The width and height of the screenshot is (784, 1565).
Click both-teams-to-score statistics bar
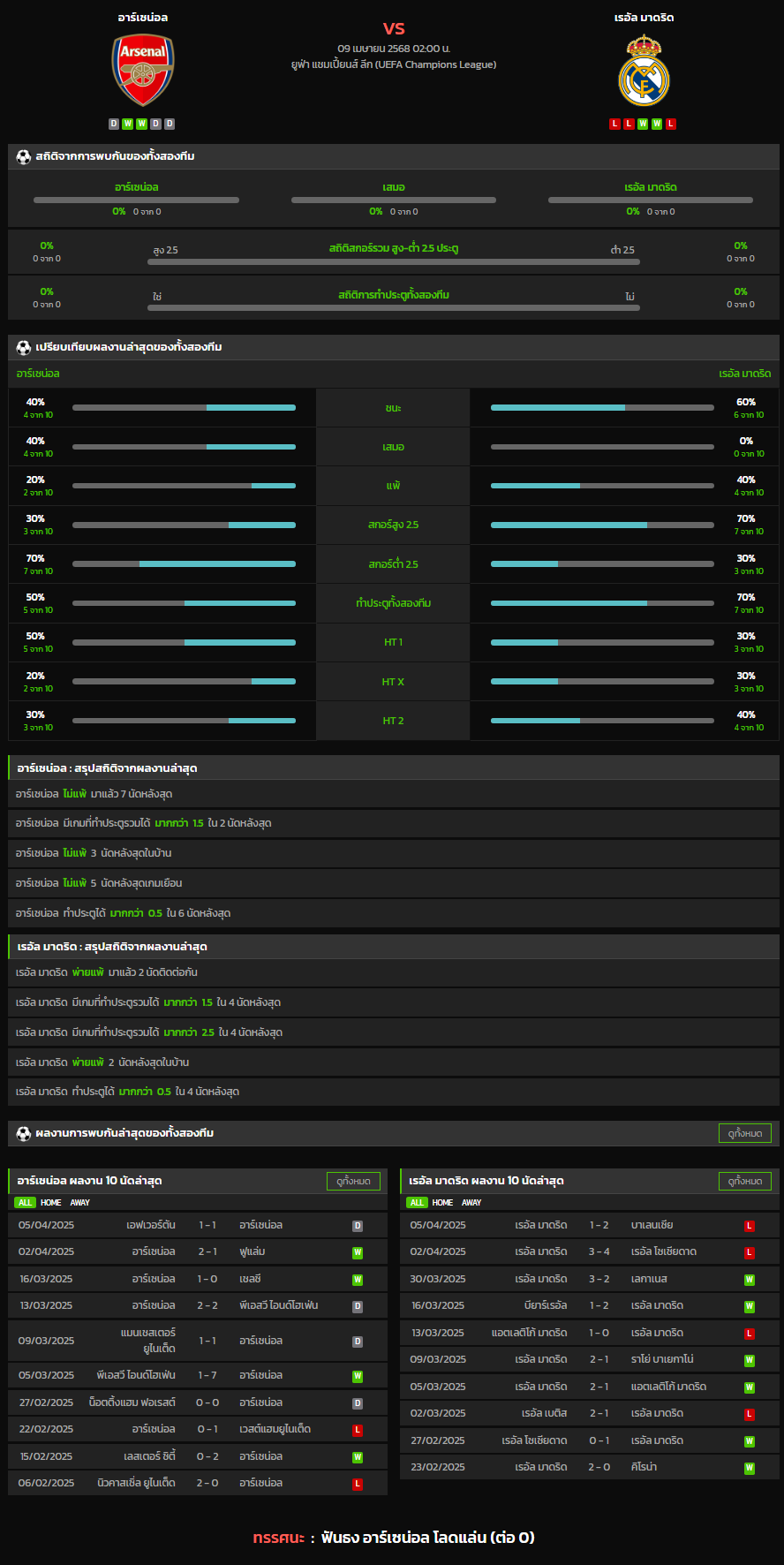[x=394, y=308]
